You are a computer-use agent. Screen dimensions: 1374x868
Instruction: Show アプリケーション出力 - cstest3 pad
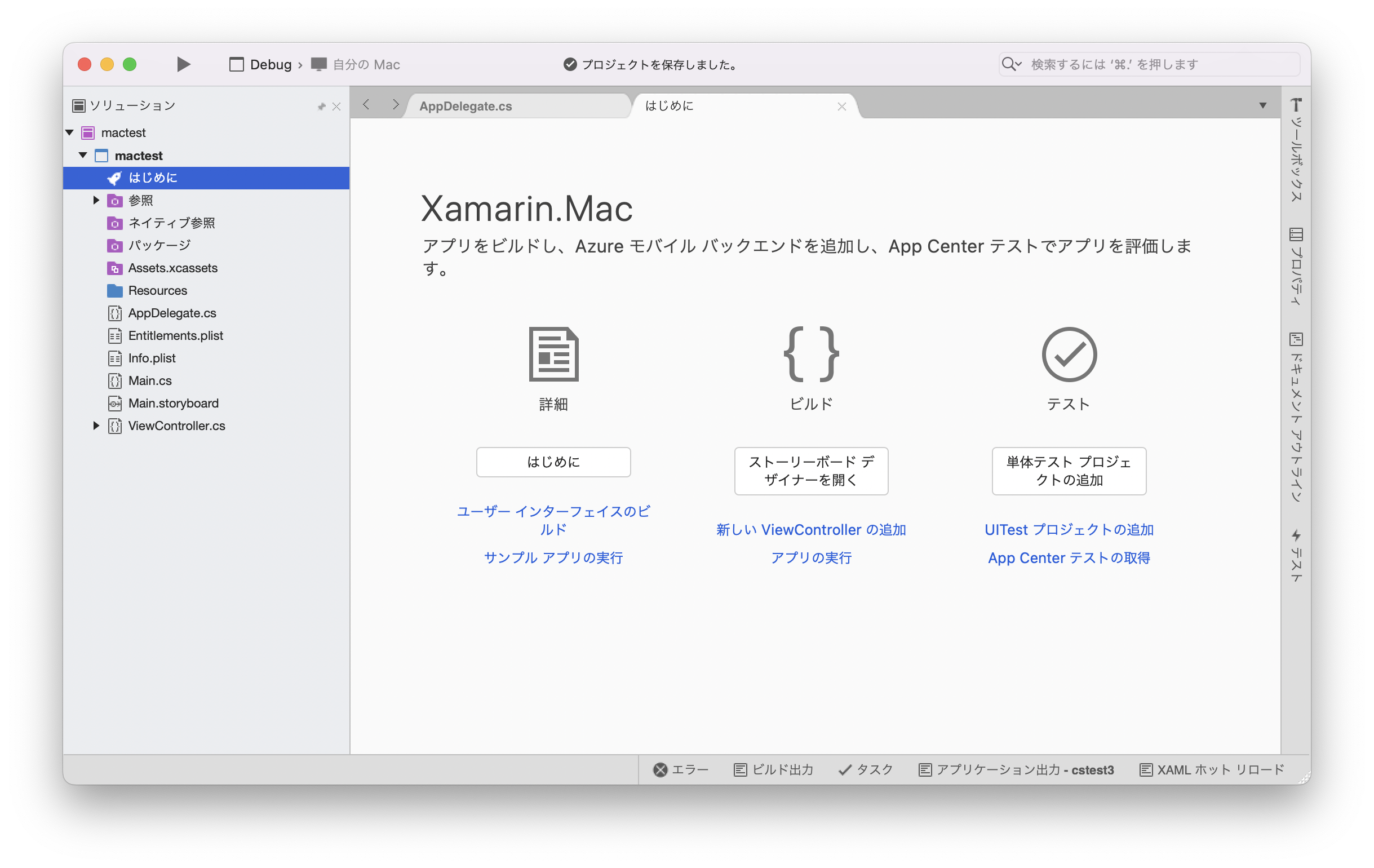click(x=1016, y=770)
